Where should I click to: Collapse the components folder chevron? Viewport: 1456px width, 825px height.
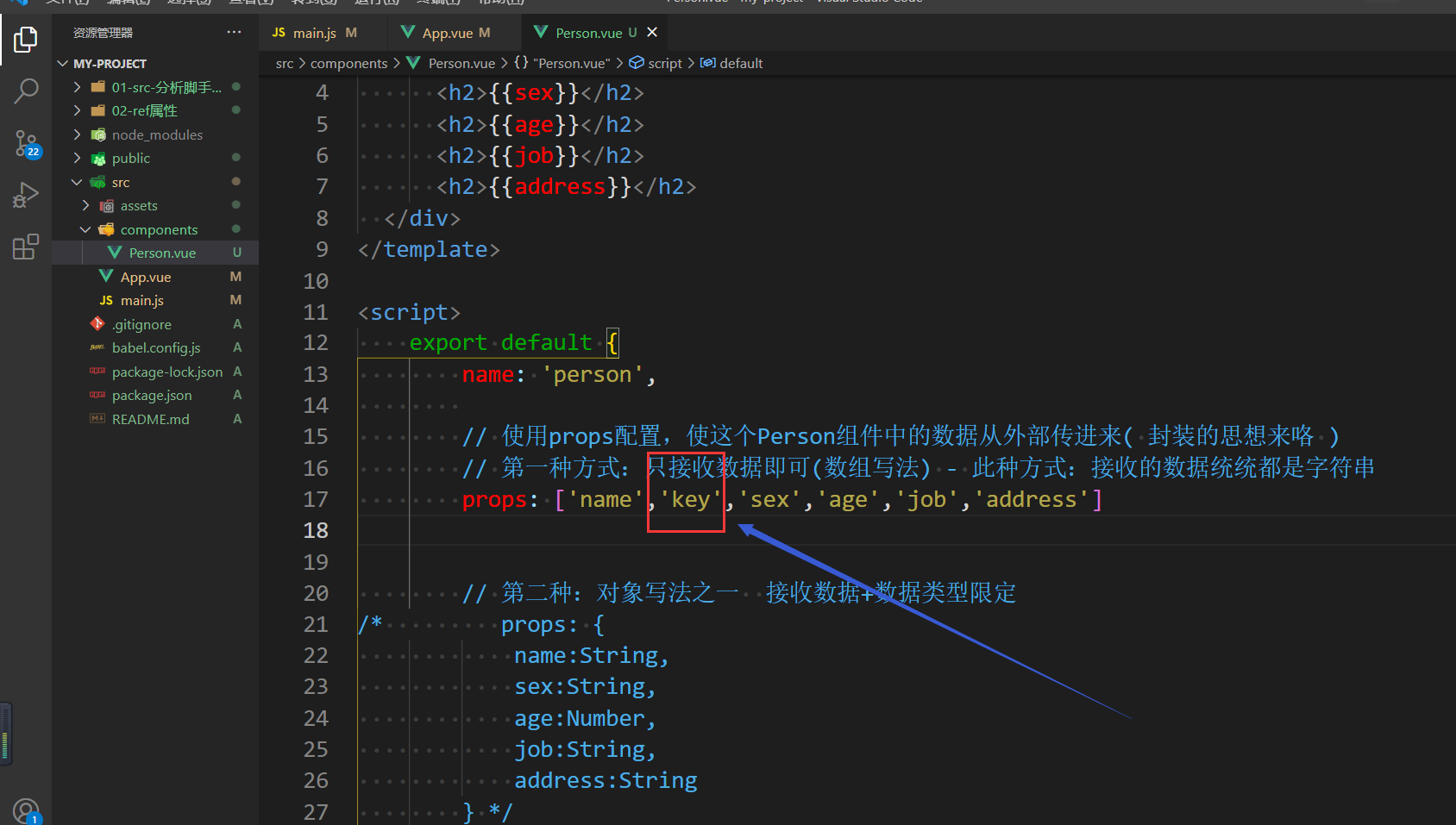tap(86, 229)
